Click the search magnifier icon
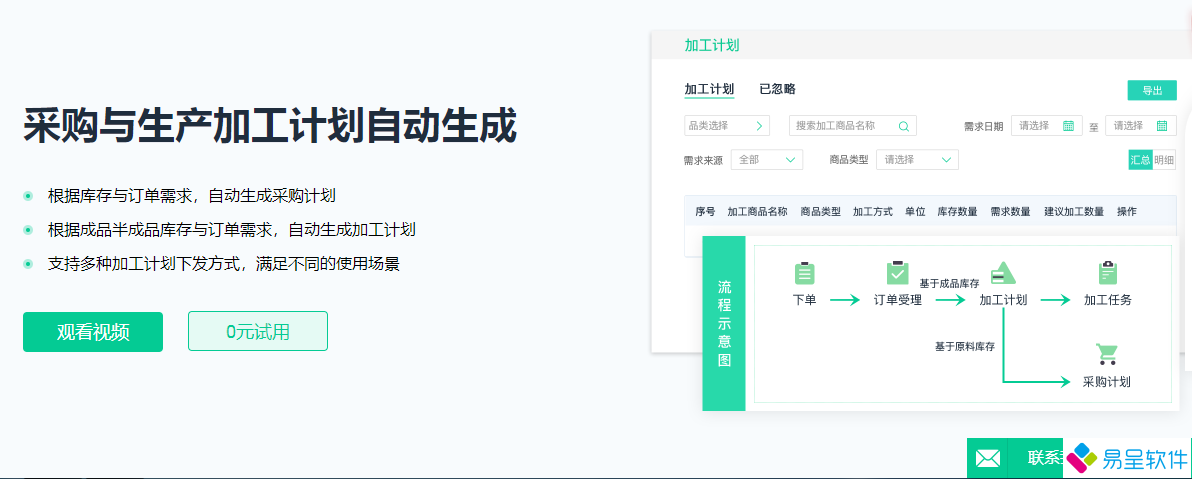 coord(904,125)
